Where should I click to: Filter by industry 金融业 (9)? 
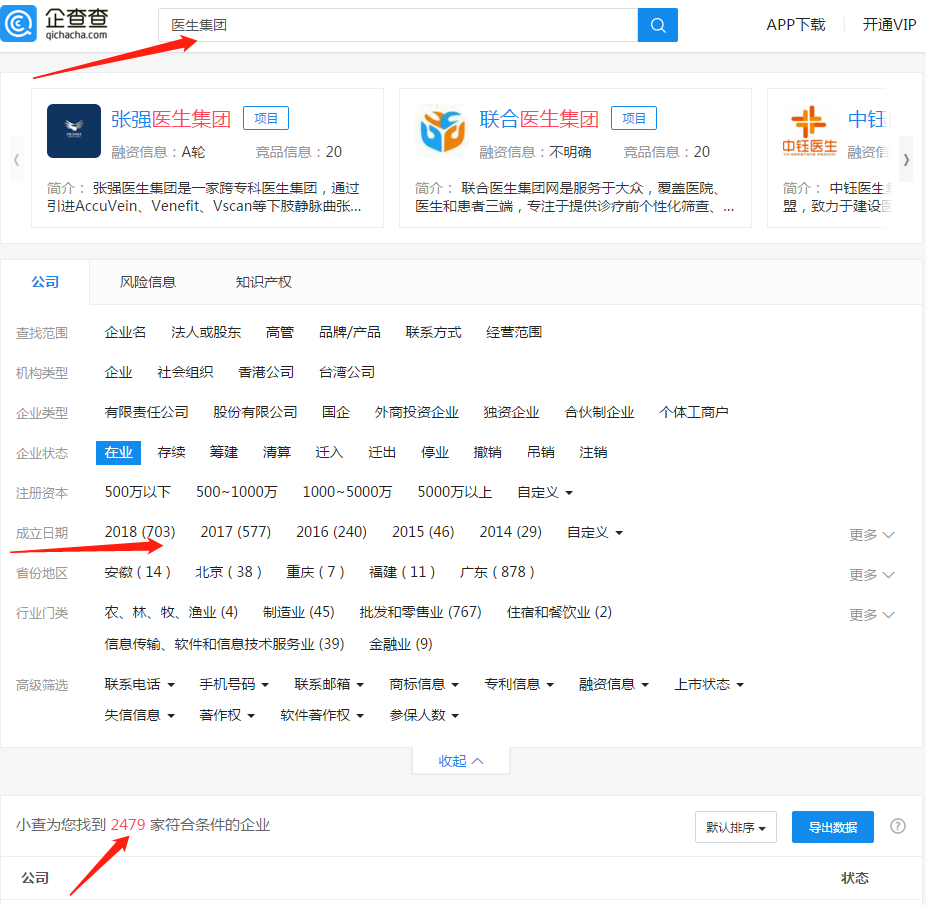pos(400,644)
